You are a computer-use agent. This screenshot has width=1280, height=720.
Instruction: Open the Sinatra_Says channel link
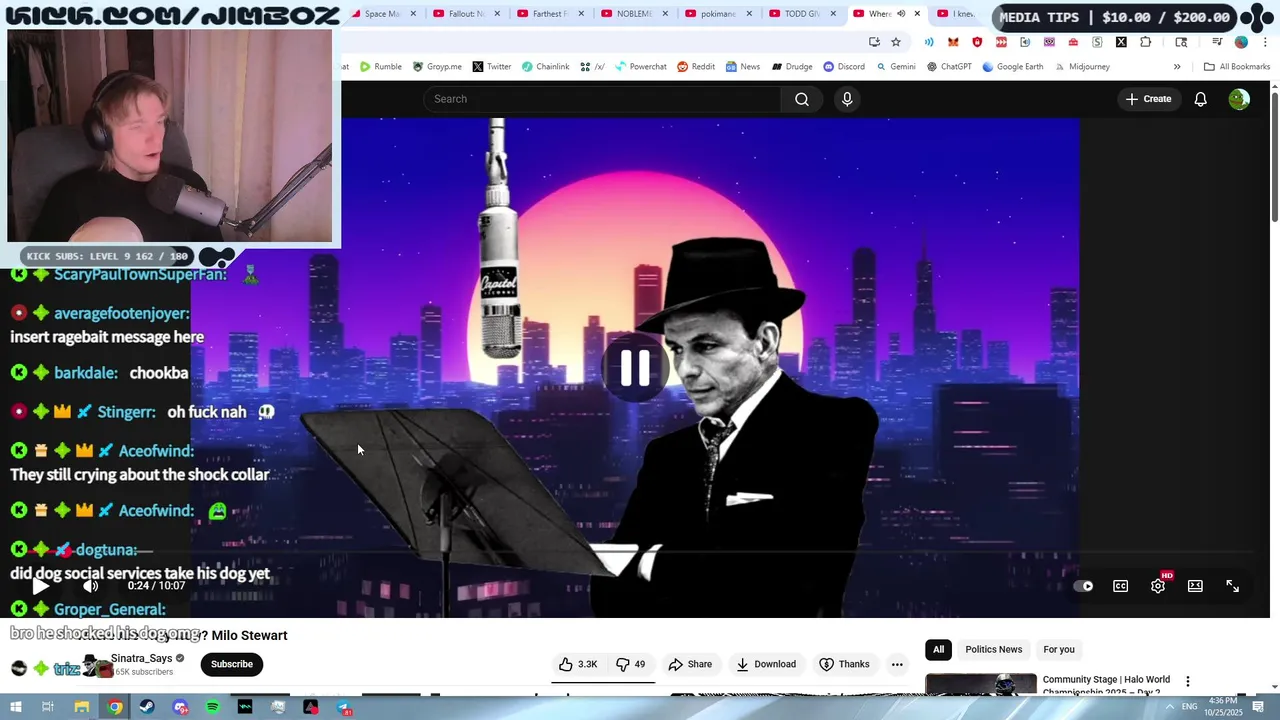click(x=141, y=658)
